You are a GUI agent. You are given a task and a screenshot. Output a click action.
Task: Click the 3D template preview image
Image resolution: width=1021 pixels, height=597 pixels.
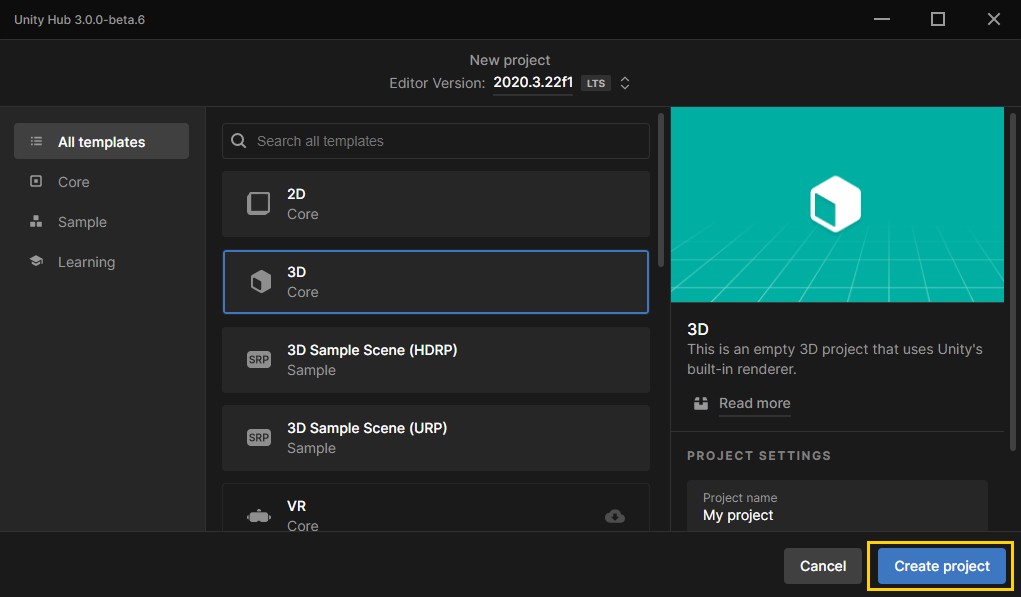click(837, 204)
